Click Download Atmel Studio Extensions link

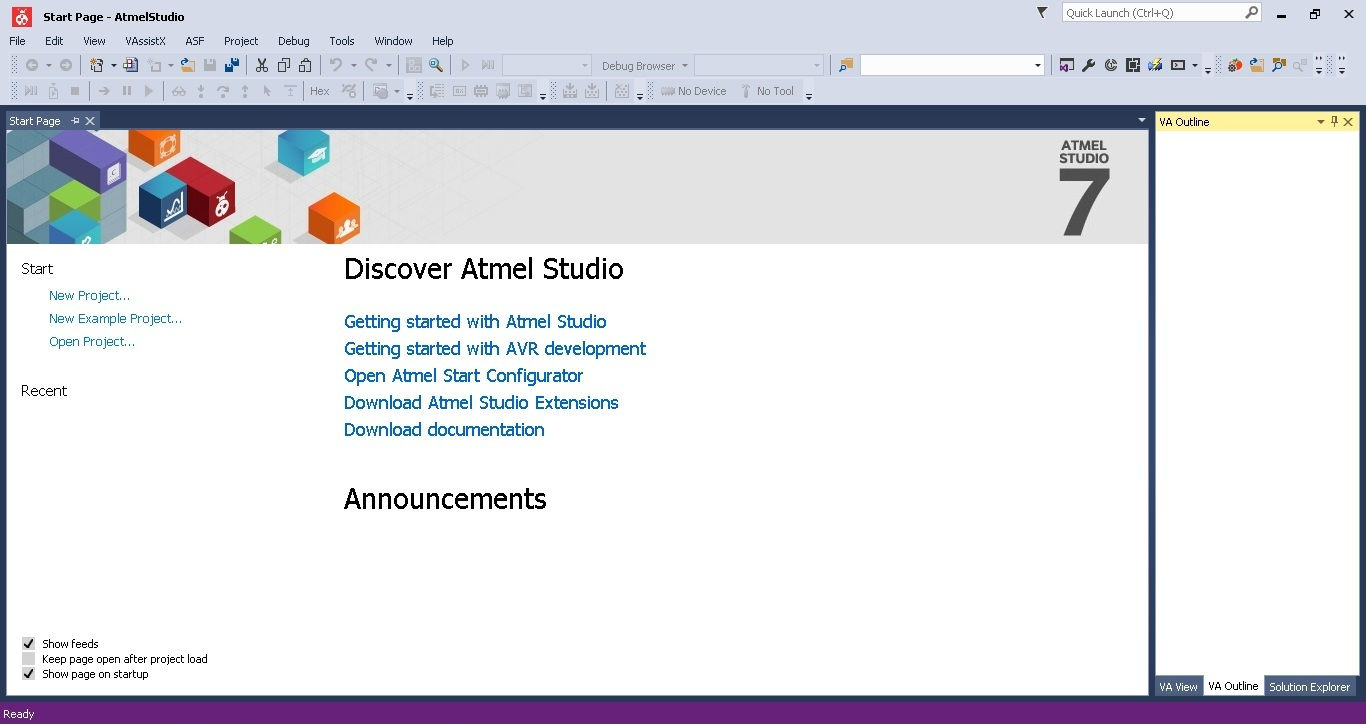pos(481,403)
